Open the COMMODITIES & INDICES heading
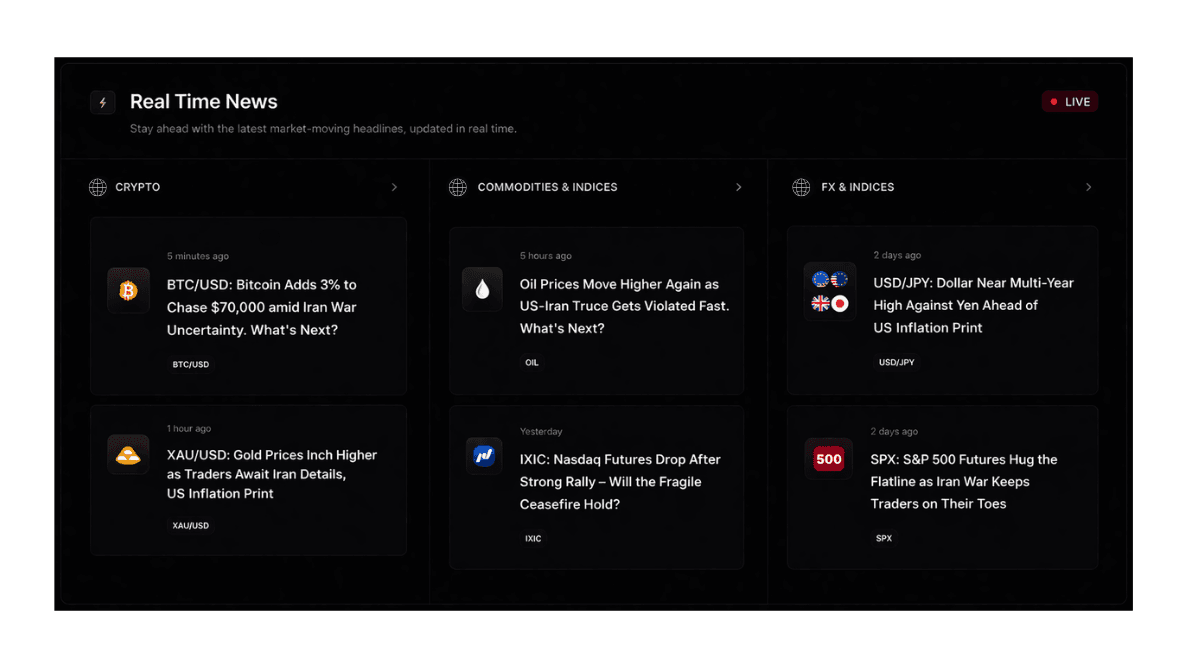Screen dimensions: 1188x669 click(547, 187)
